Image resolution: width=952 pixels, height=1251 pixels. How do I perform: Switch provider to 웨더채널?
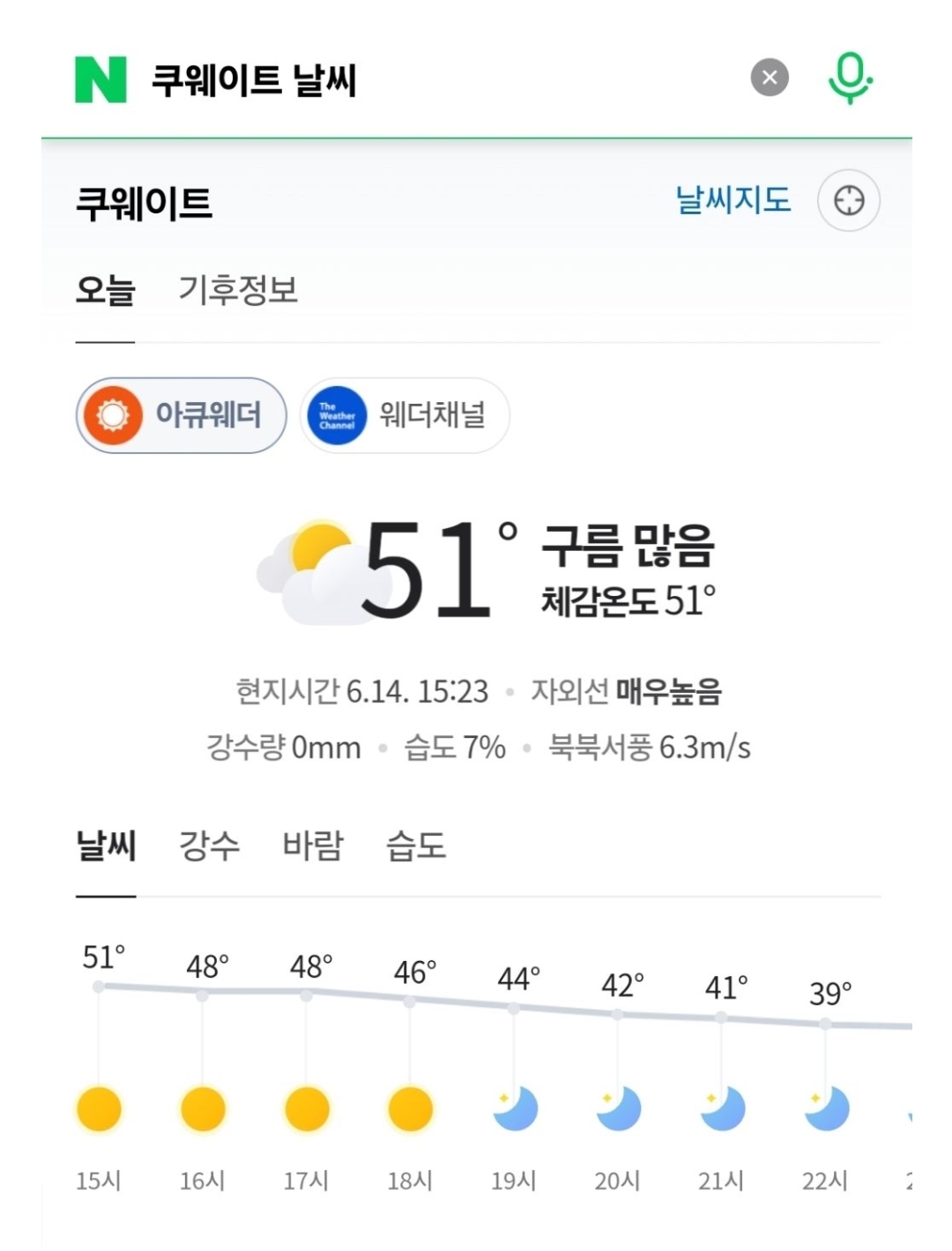tap(405, 415)
